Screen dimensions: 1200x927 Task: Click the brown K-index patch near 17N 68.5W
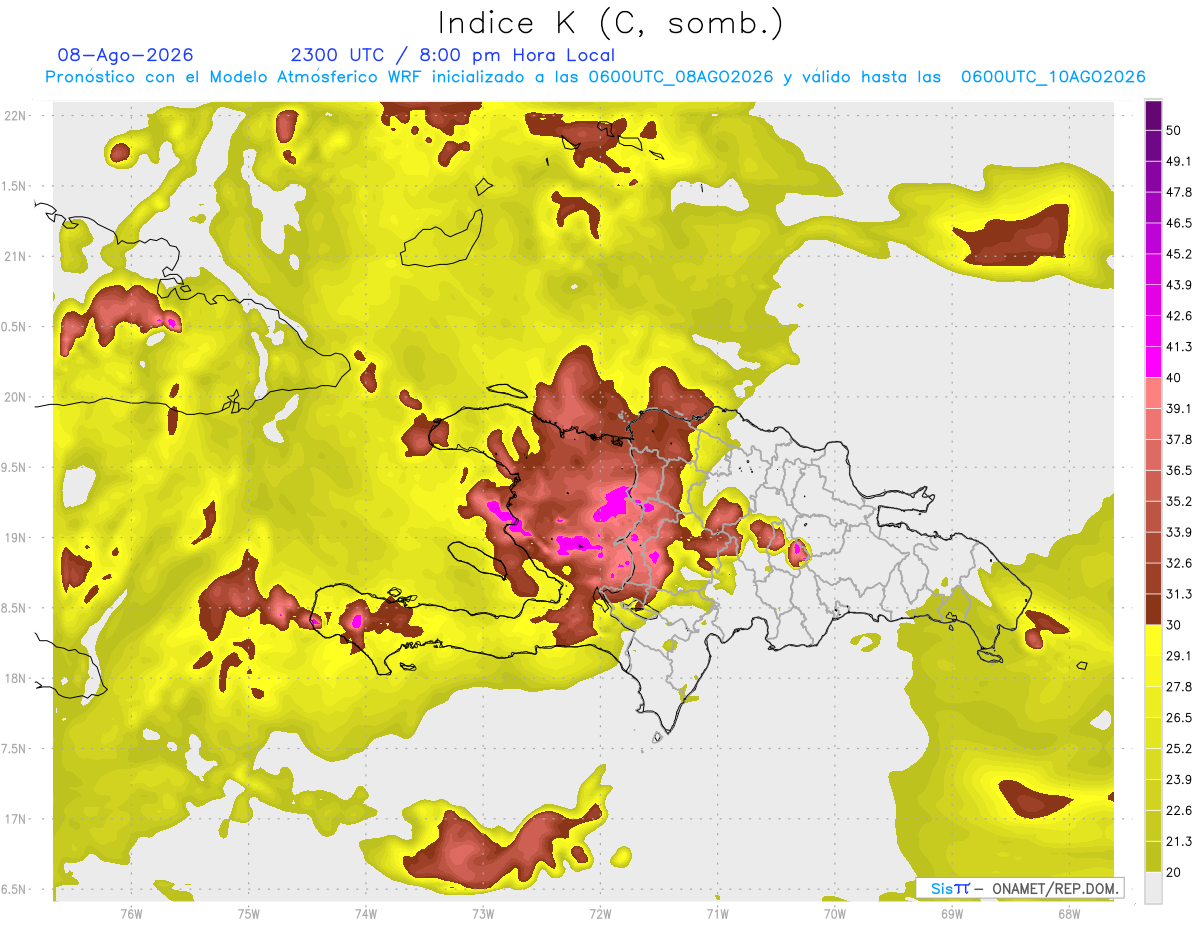point(1034,798)
